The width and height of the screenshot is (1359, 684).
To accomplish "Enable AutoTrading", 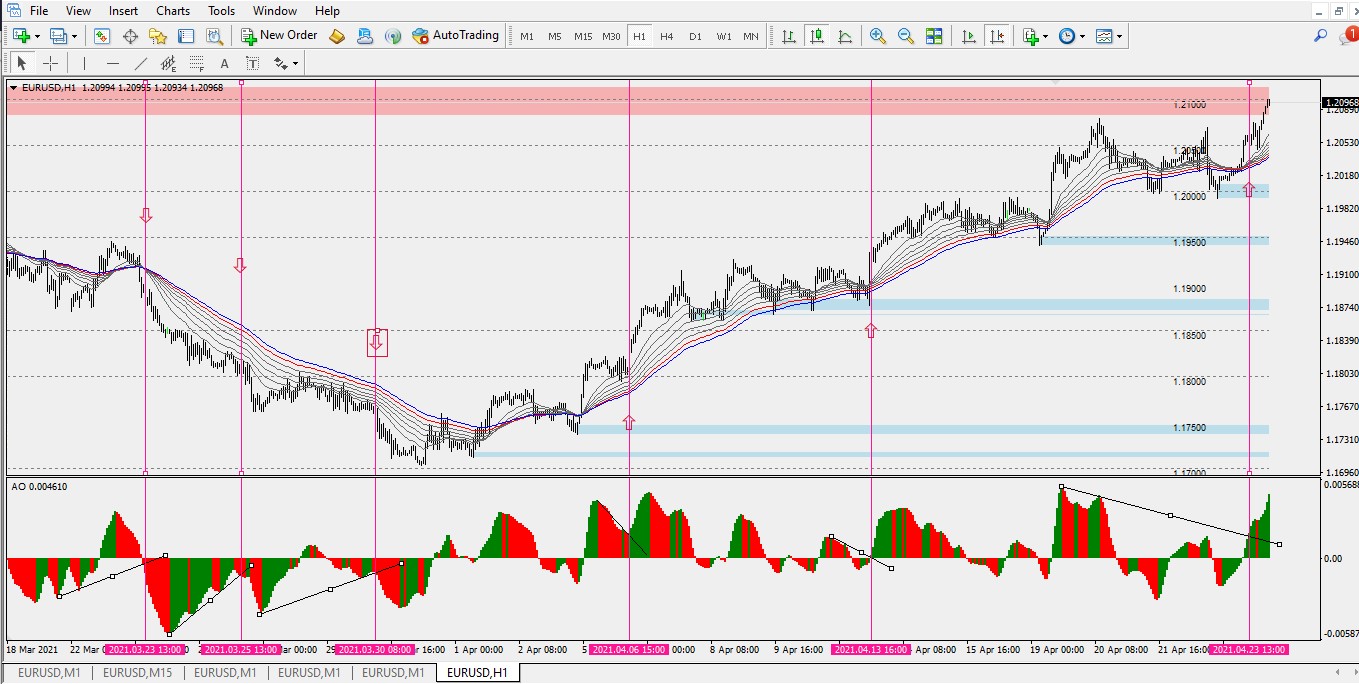I will (455, 36).
